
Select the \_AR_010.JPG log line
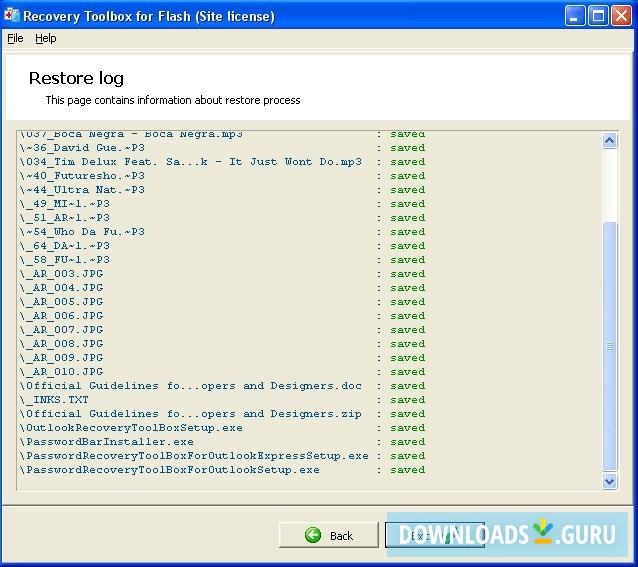click(x=223, y=372)
